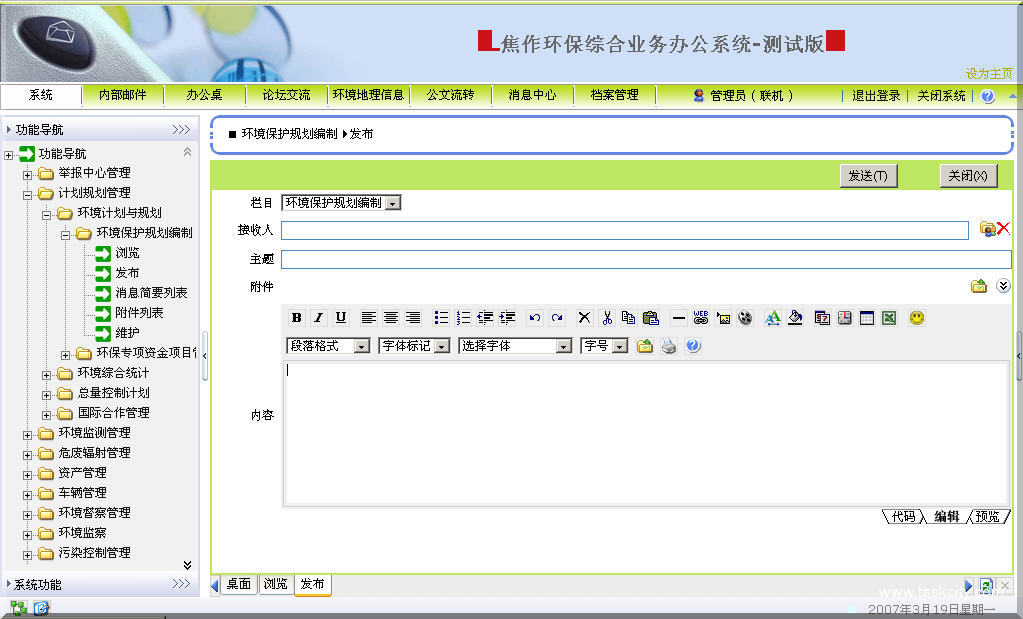Expand the 环境监测管理 tree node

point(28,433)
